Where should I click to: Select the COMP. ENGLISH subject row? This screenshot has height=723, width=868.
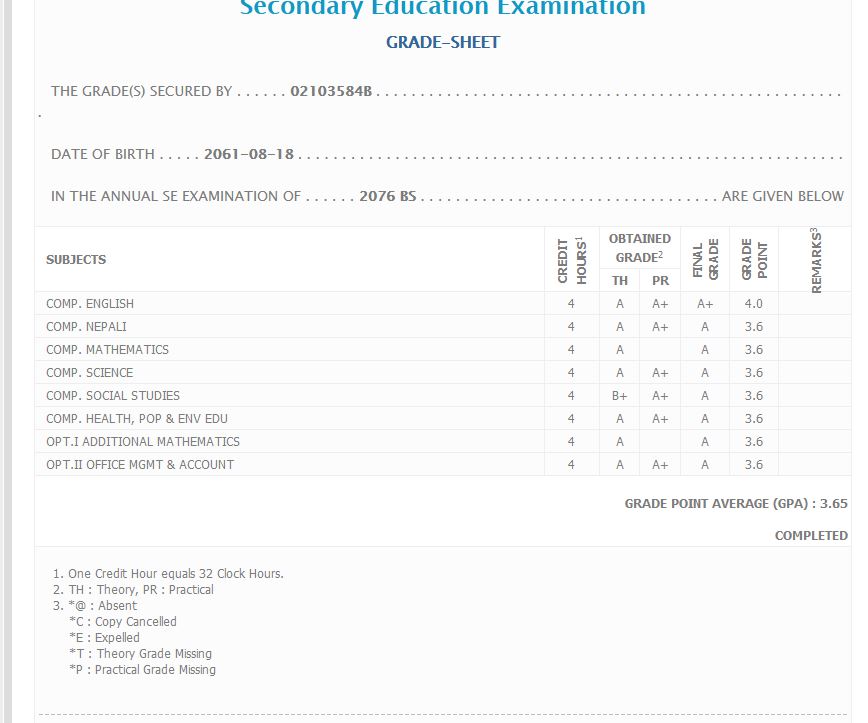(90, 304)
